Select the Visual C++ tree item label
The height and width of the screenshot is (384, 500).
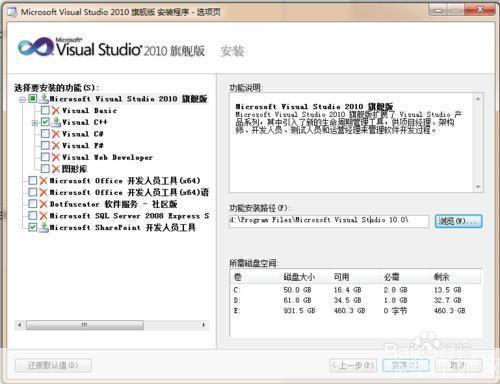[x=85, y=122]
